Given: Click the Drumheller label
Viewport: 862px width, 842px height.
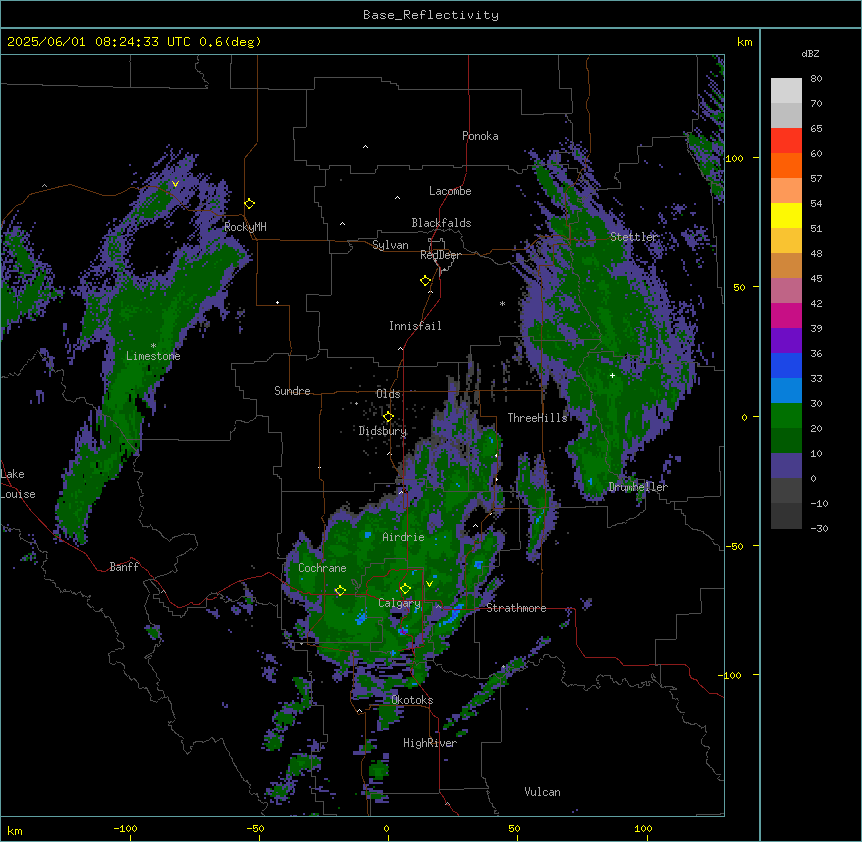Looking at the screenshot, I should 638,487.
